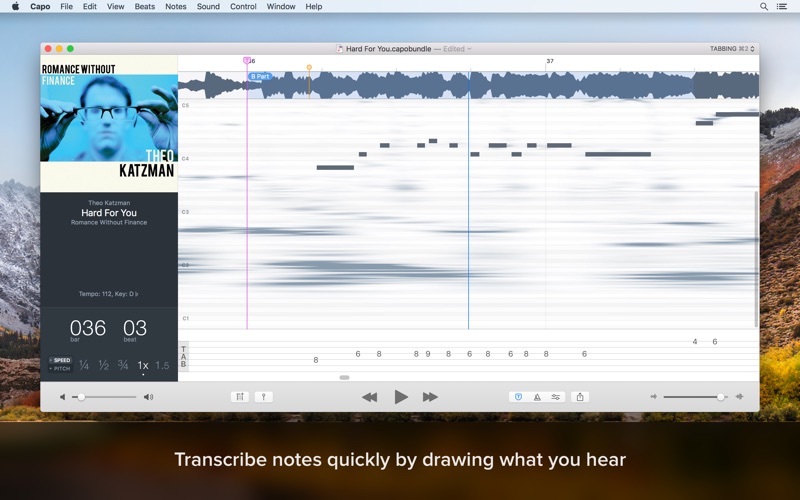Click the bar 37 ruler label
This screenshot has width=800, height=500.
tap(550, 61)
